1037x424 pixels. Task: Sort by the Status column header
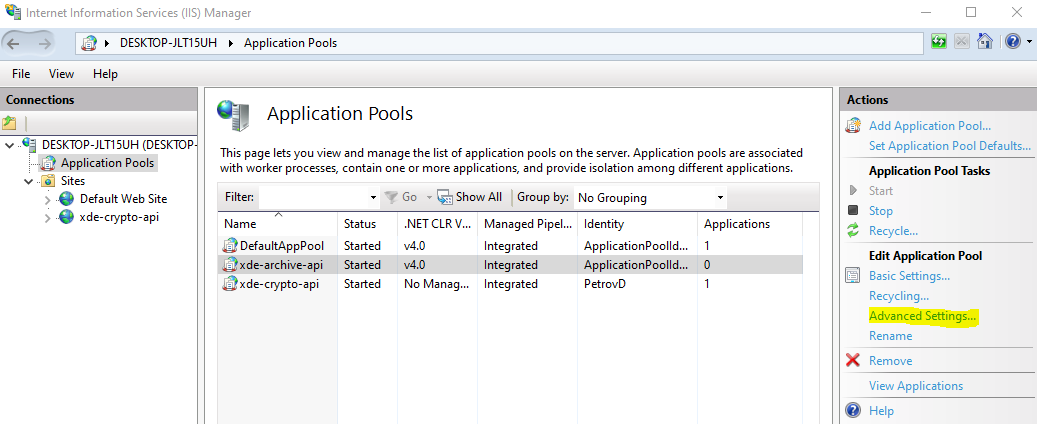click(360, 224)
